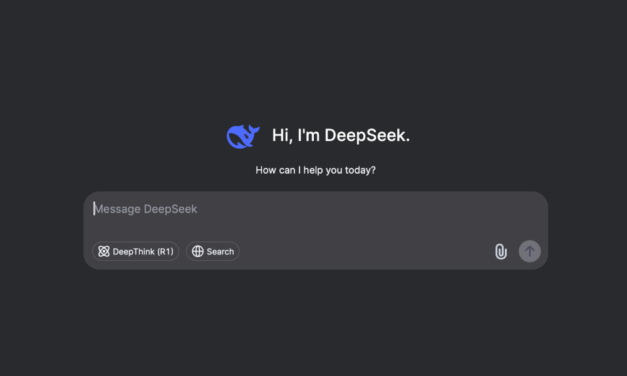Click the DeepSeek whale logo
This screenshot has width=627, height=376.
[x=243, y=136]
